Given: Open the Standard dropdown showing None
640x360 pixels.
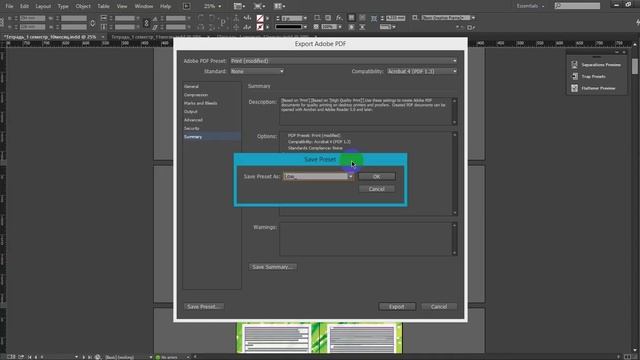Looking at the screenshot, I should (x=257, y=71).
